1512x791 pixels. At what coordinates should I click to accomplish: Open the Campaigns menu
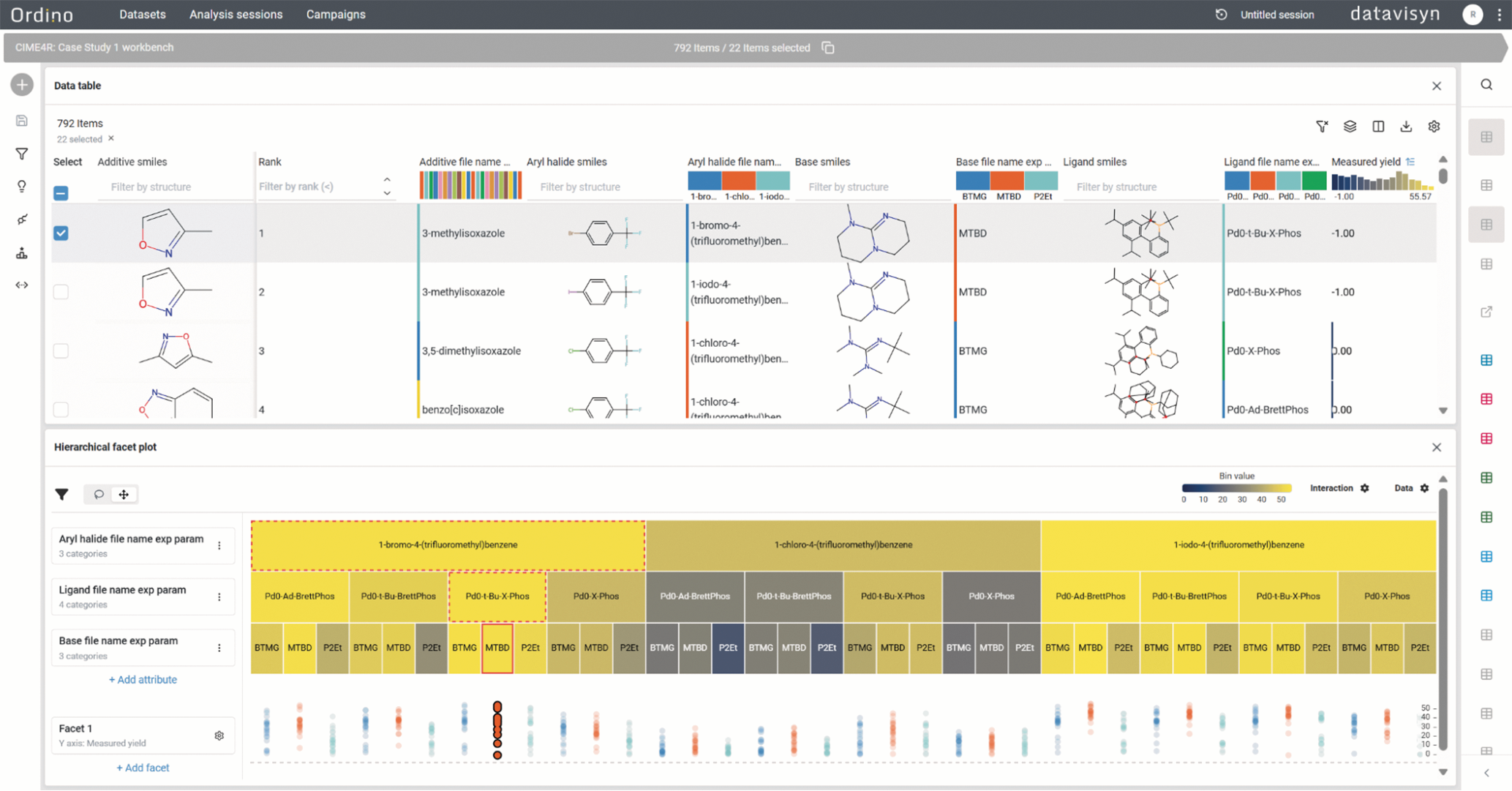coord(336,15)
